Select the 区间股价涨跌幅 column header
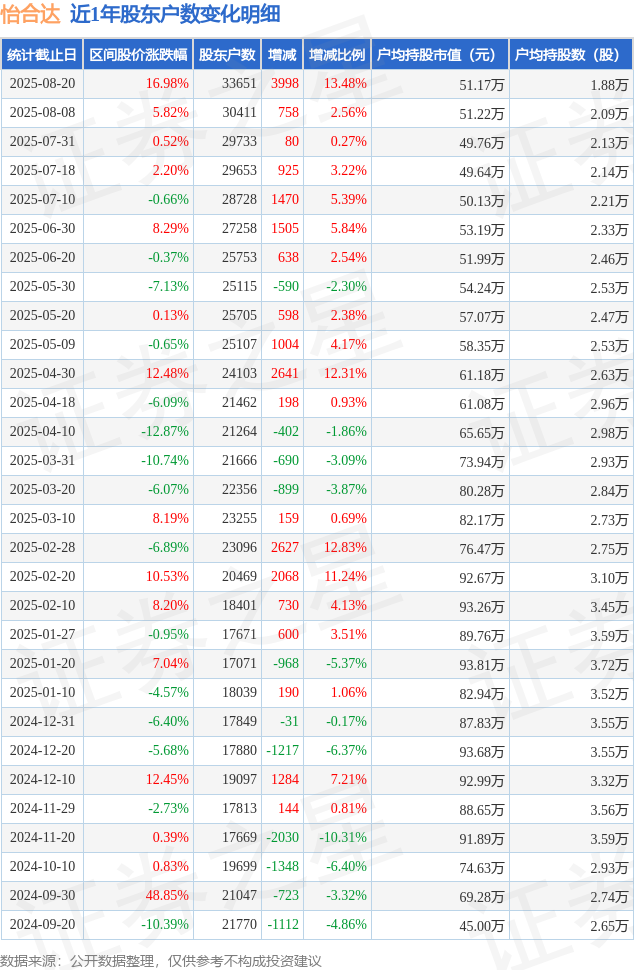Image resolution: width=634 pixels, height=970 pixels. 138,54
